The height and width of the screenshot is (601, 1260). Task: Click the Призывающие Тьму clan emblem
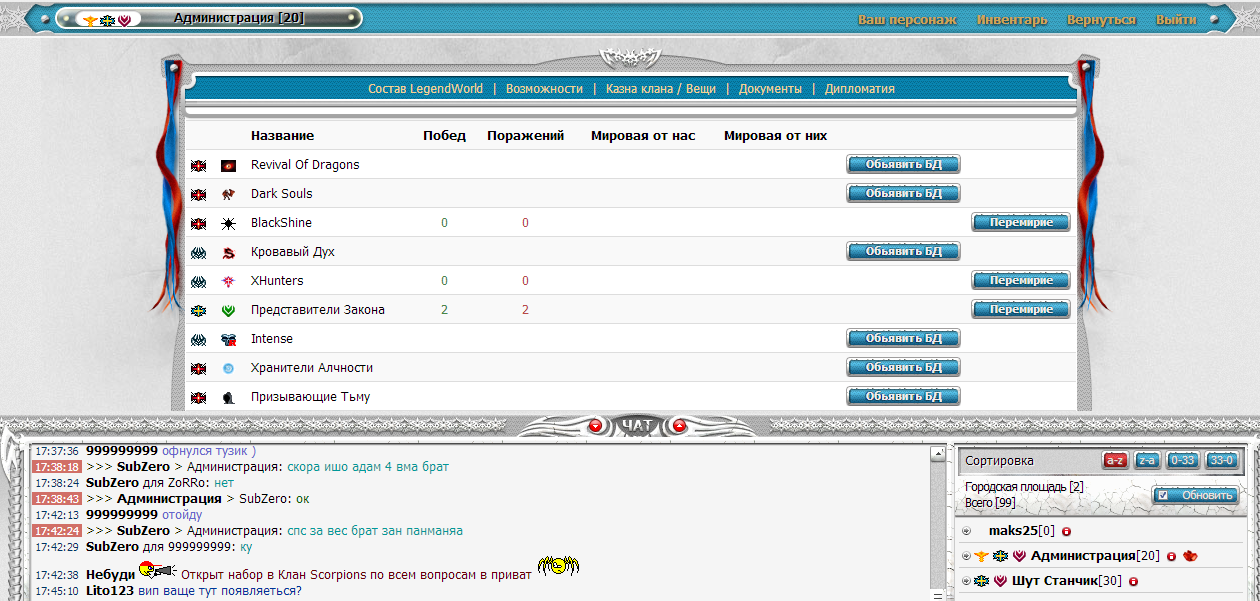click(x=228, y=397)
